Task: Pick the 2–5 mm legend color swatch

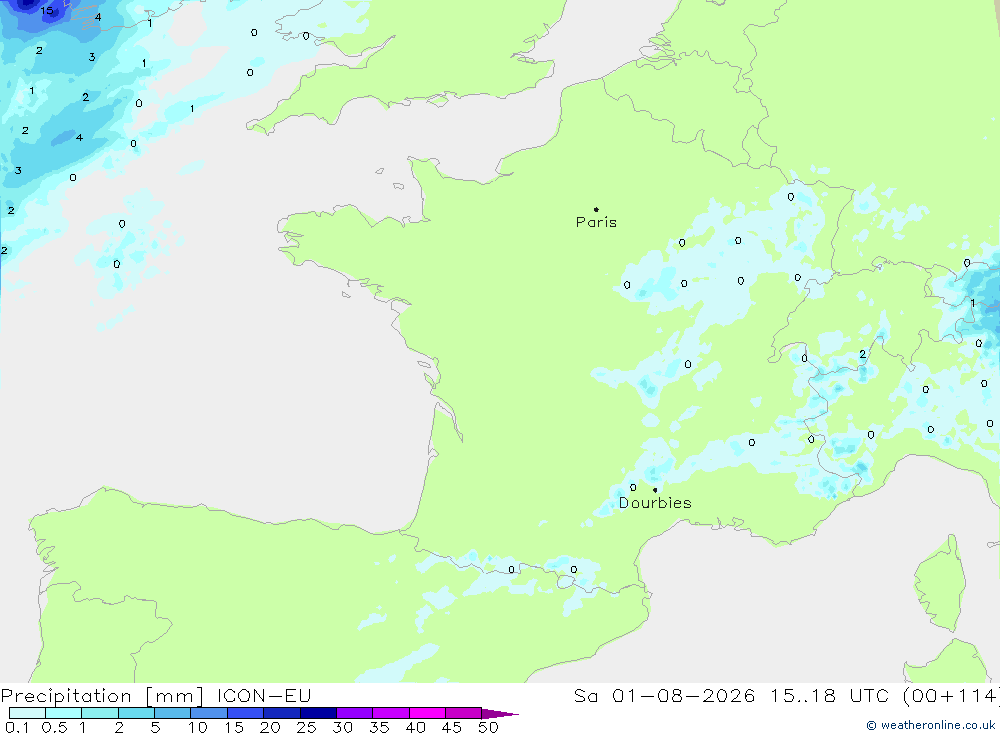Action: 136,713
